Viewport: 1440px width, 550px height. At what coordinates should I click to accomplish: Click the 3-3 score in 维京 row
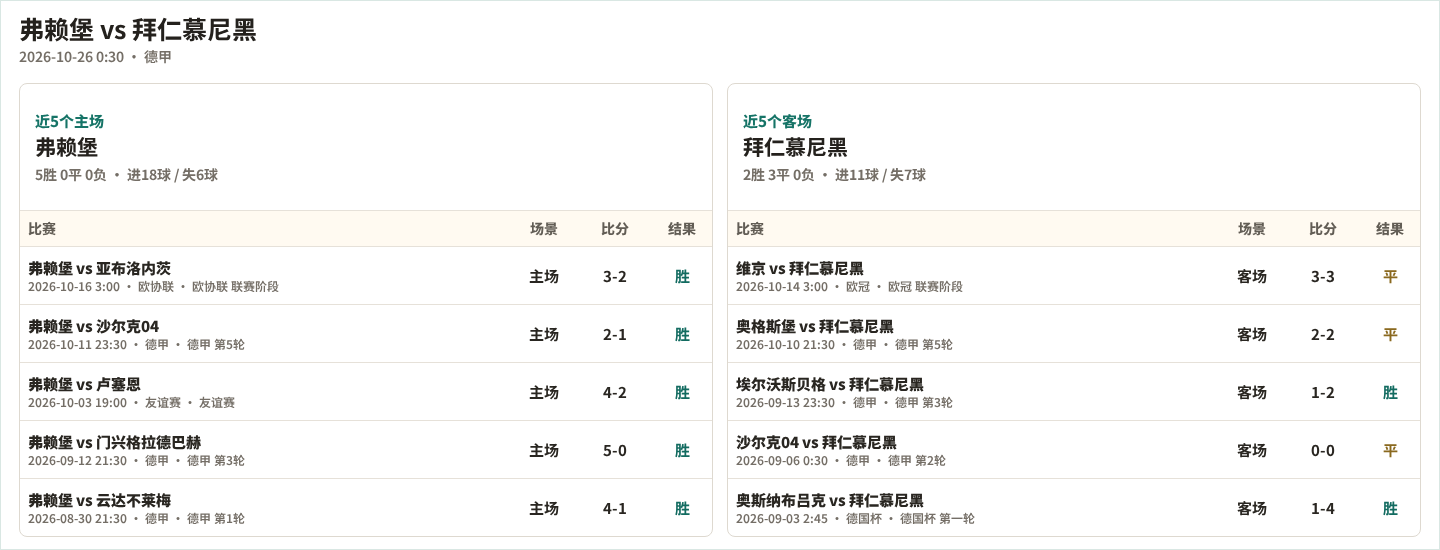(x=1323, y=276)
